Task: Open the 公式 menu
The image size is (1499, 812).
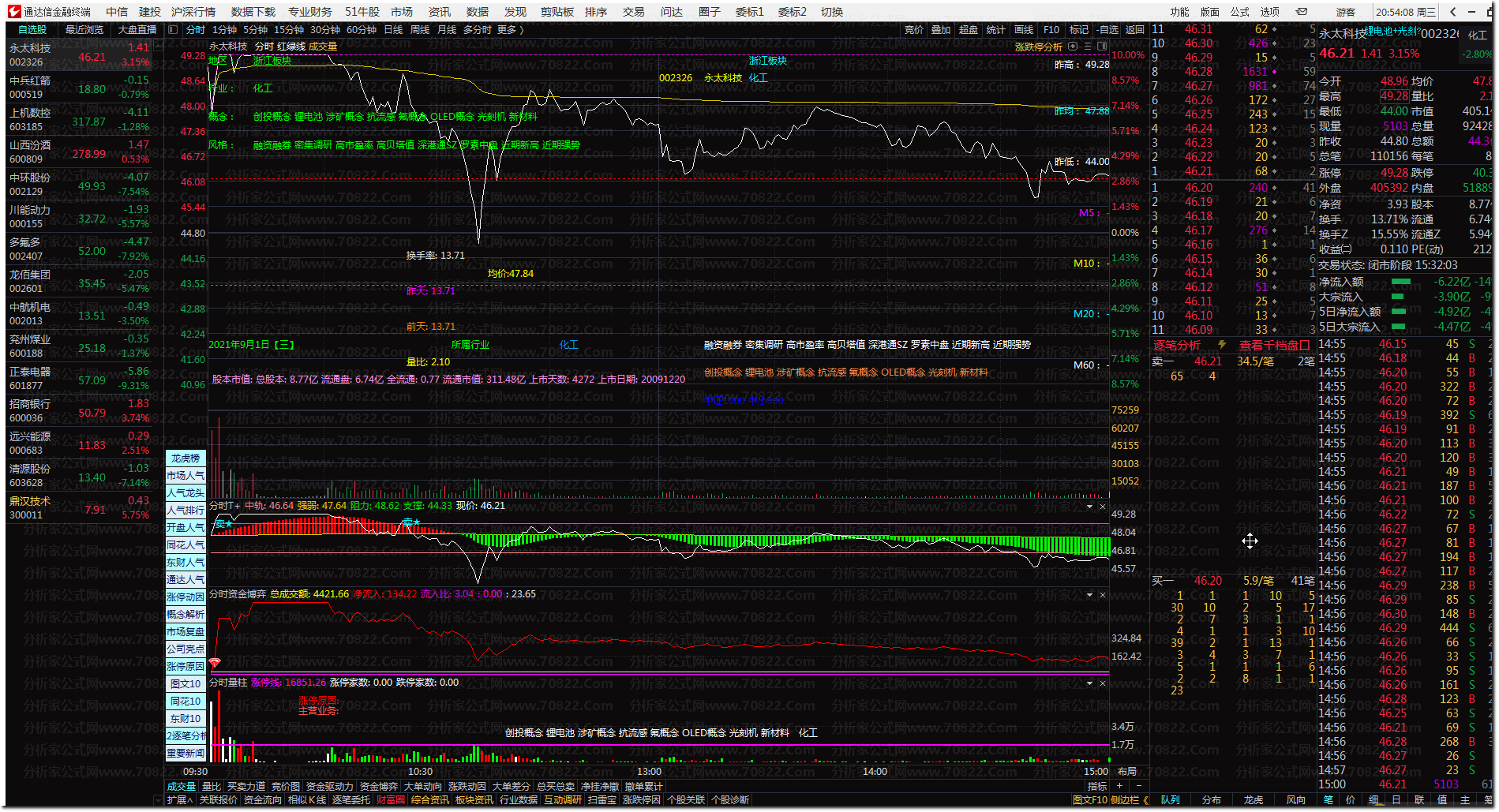Action: (1240, 12)
